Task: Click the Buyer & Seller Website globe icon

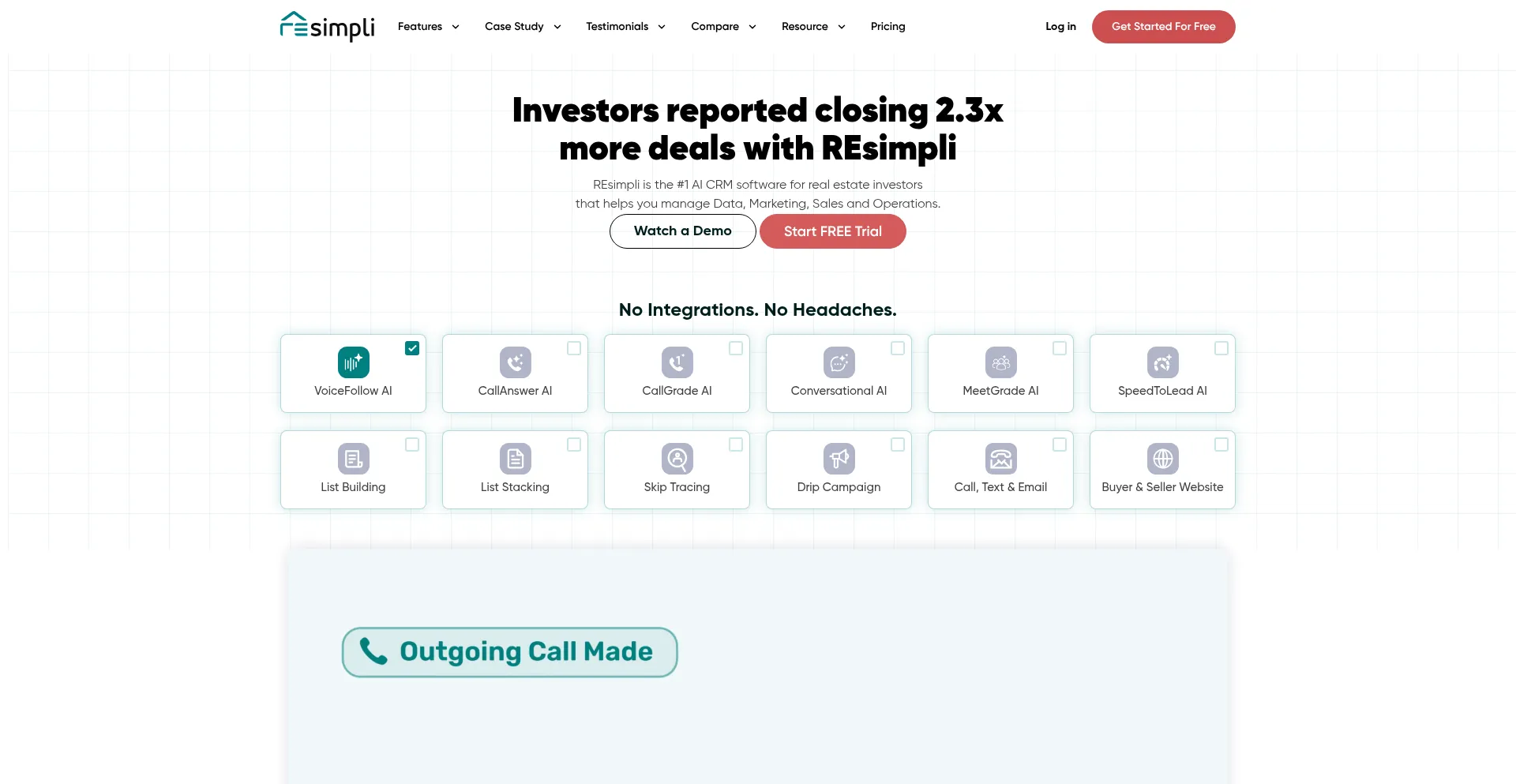Action: (x=1162, y=459)
